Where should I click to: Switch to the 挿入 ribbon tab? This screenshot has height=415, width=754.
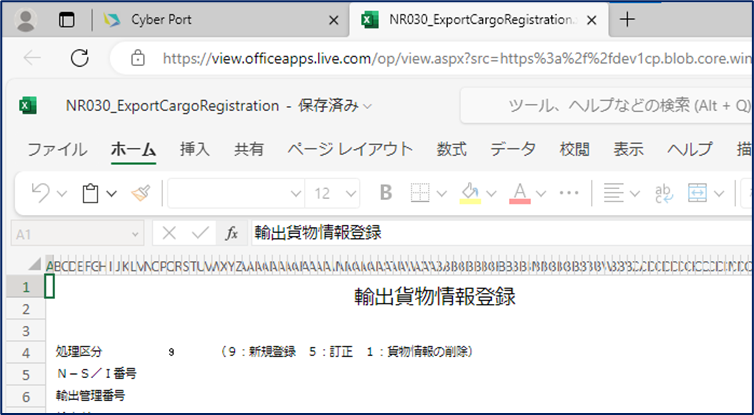[194, 149]
